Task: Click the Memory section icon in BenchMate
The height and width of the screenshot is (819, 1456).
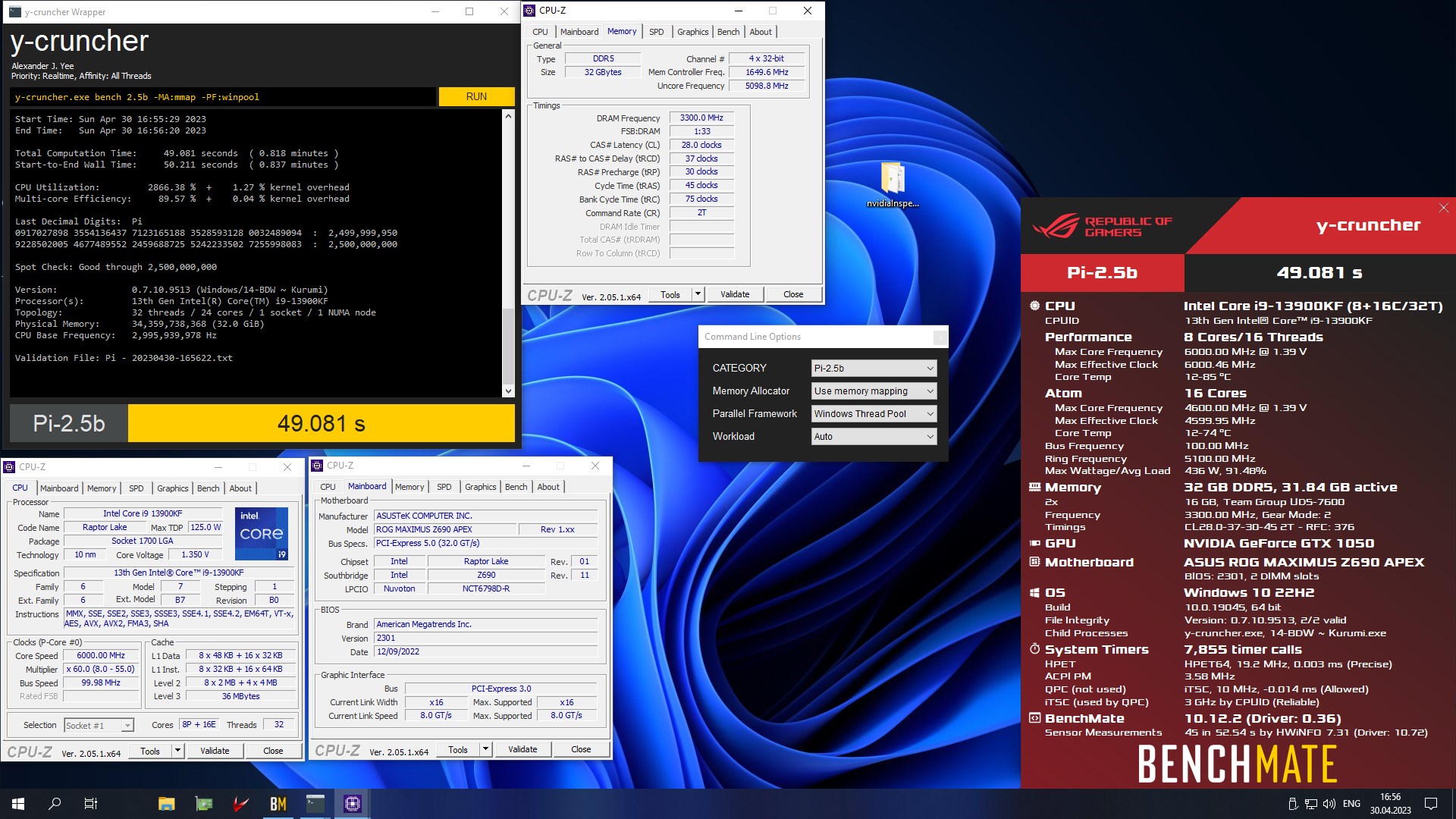Action: [x=1034, y=487]
